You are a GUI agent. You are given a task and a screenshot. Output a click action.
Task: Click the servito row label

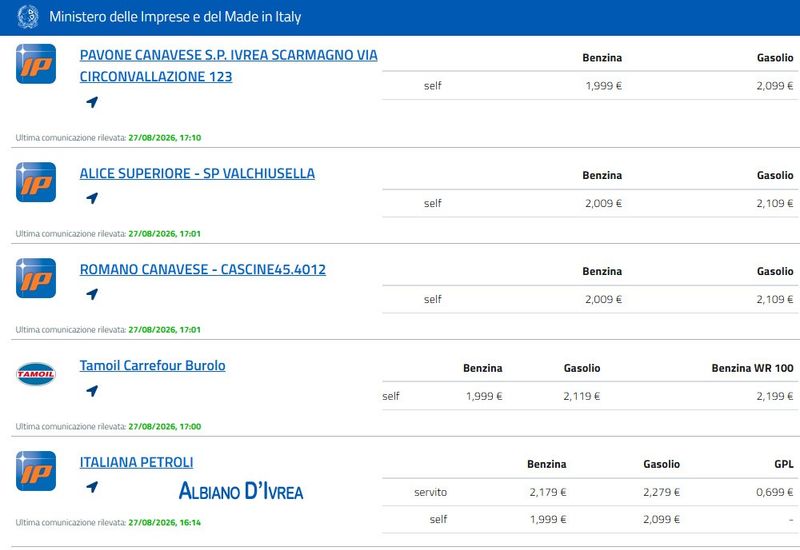click(431, 492)
